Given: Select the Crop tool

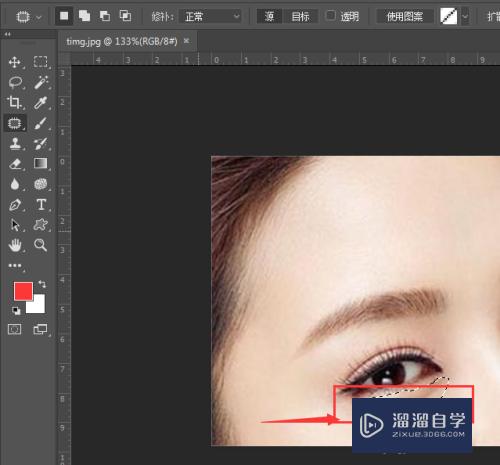Looking at the screenshot, I should [x=14, y=102].
